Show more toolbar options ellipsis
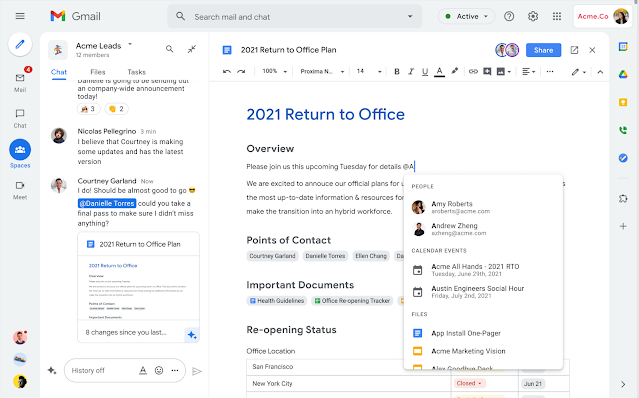This screenshot has width=639, height=398. (550, 72)
